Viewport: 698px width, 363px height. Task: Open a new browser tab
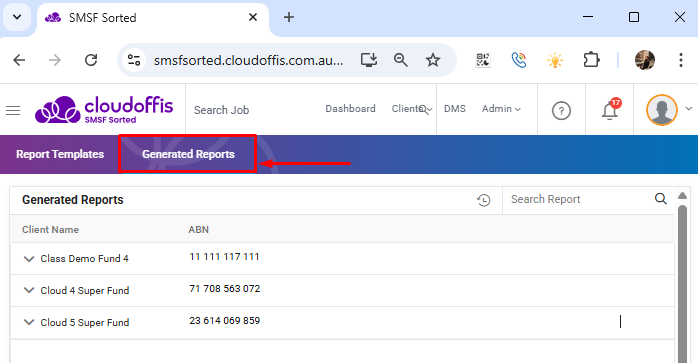(289, 17)
